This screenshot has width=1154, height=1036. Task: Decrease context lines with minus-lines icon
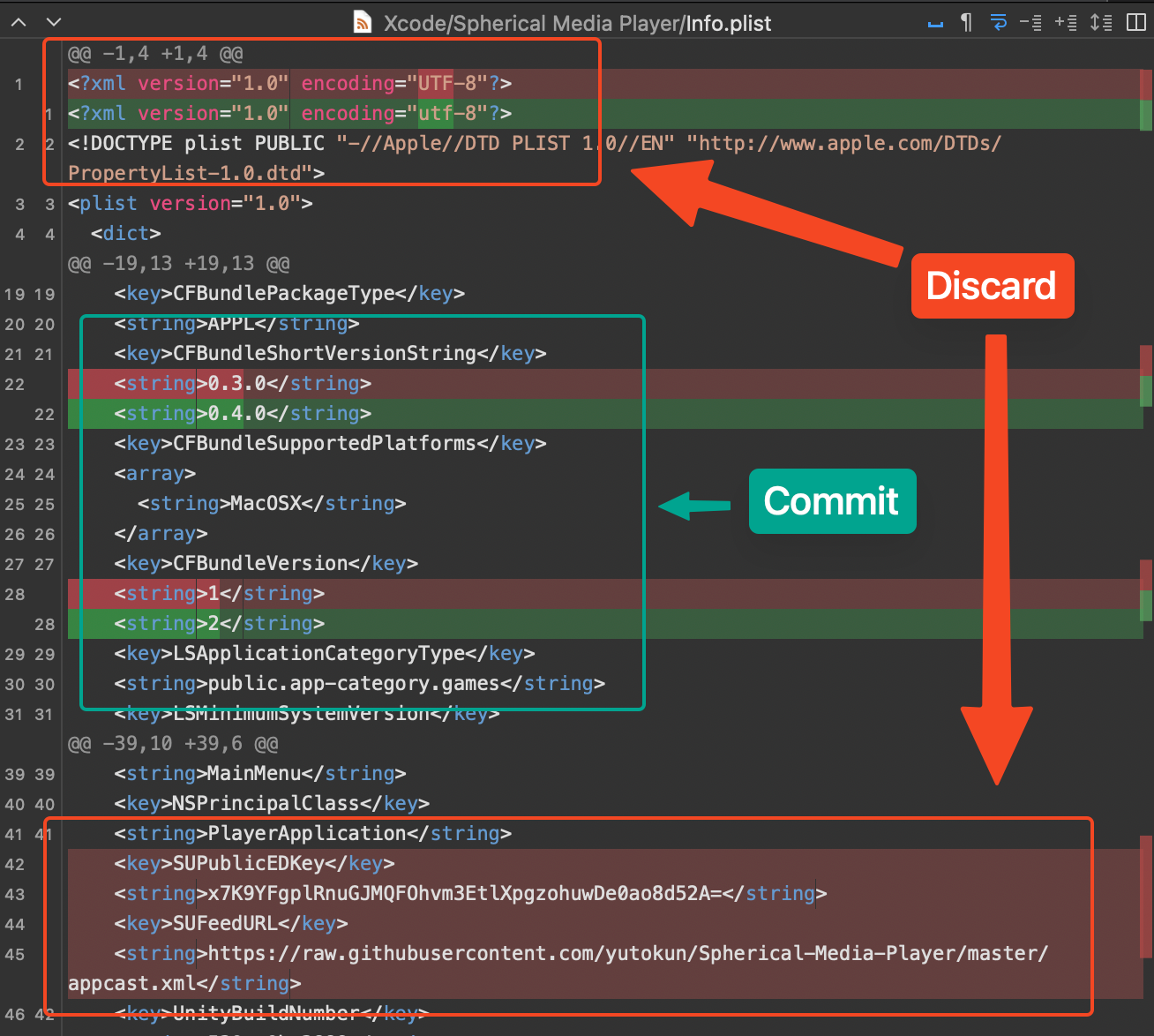coord(1030,22)
